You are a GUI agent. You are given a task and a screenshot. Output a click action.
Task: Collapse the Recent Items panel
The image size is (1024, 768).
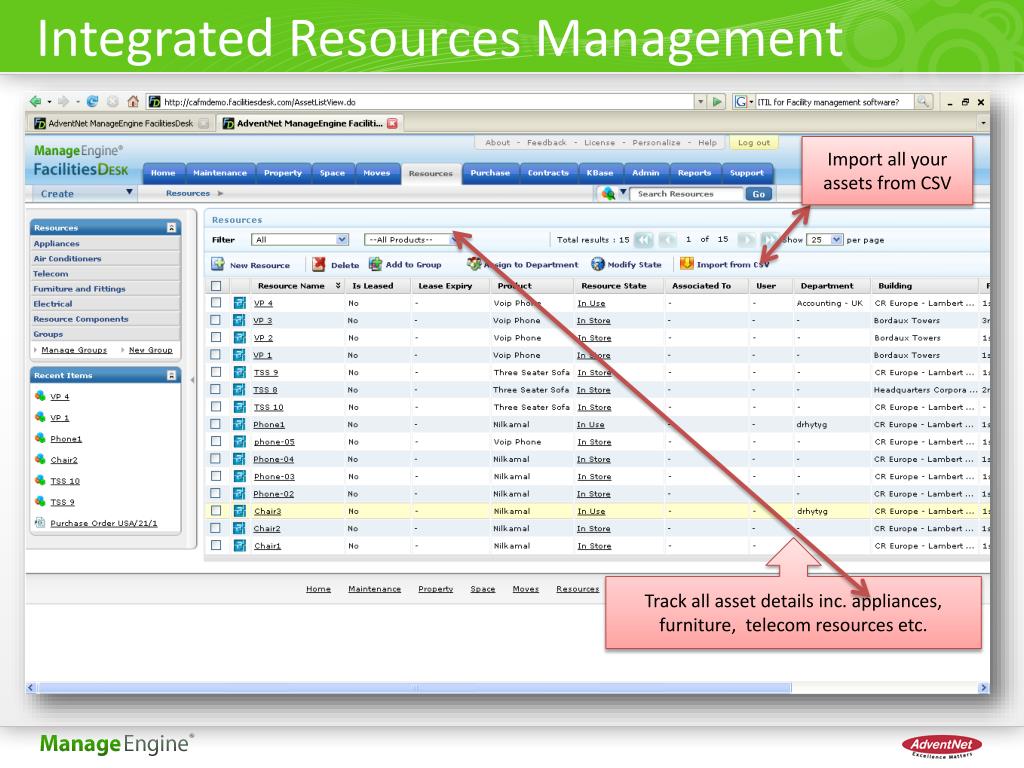(x=171, y=375)
